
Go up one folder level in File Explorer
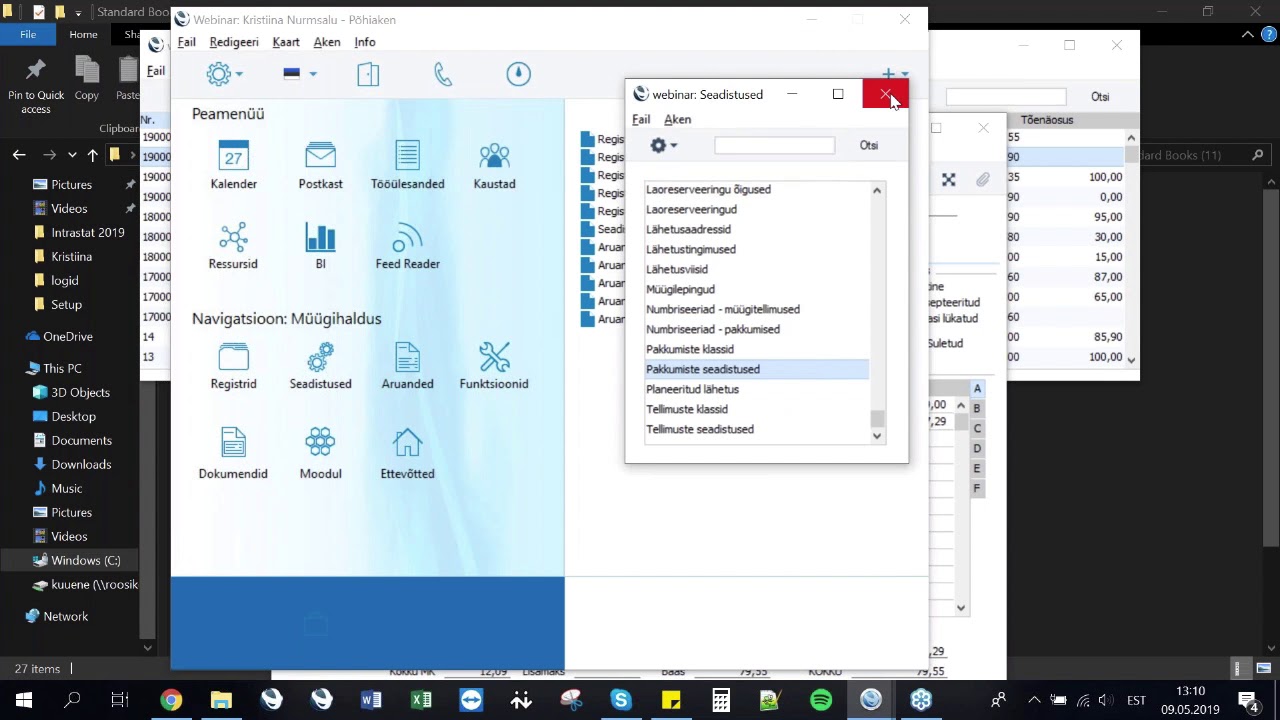(92, 155)
